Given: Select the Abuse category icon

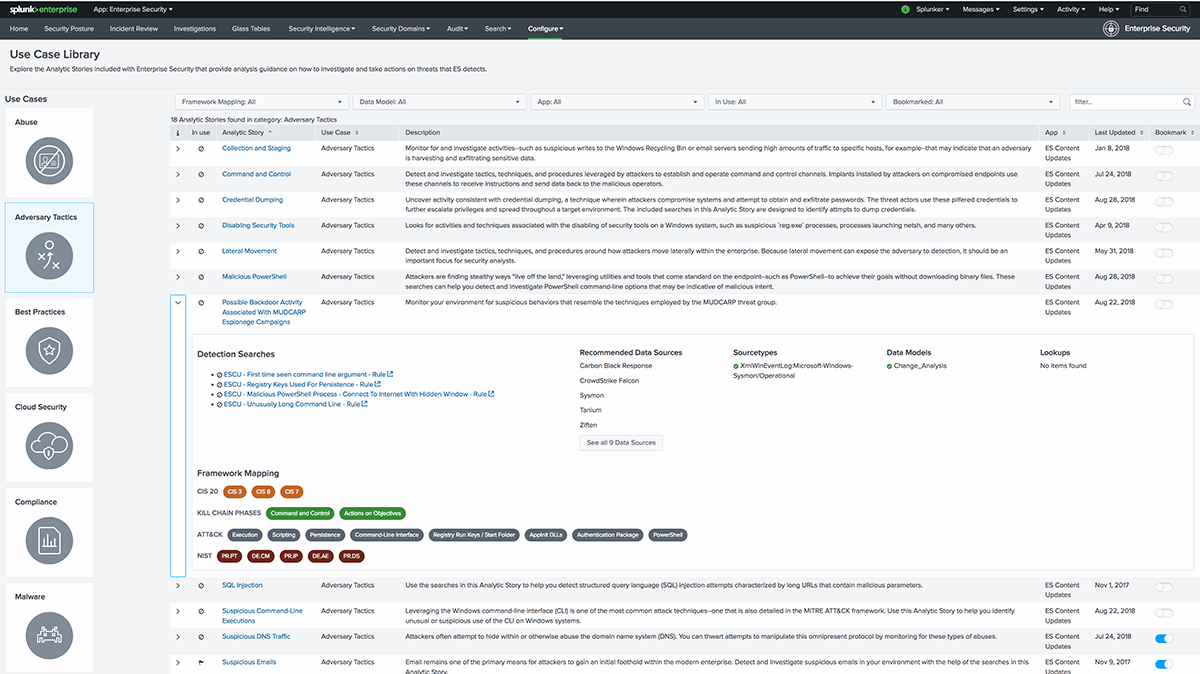Looking at the screenshot, I should tap(47, 160).
